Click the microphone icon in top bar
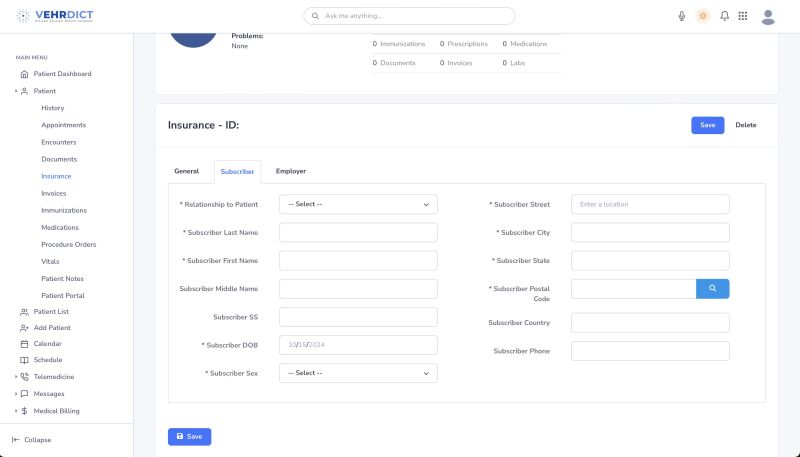 682,16
